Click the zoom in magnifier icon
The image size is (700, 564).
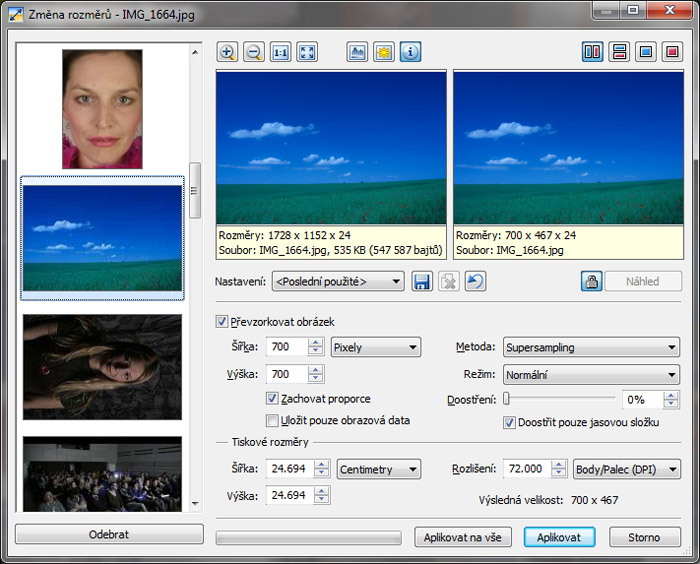[x=227, y=53]
